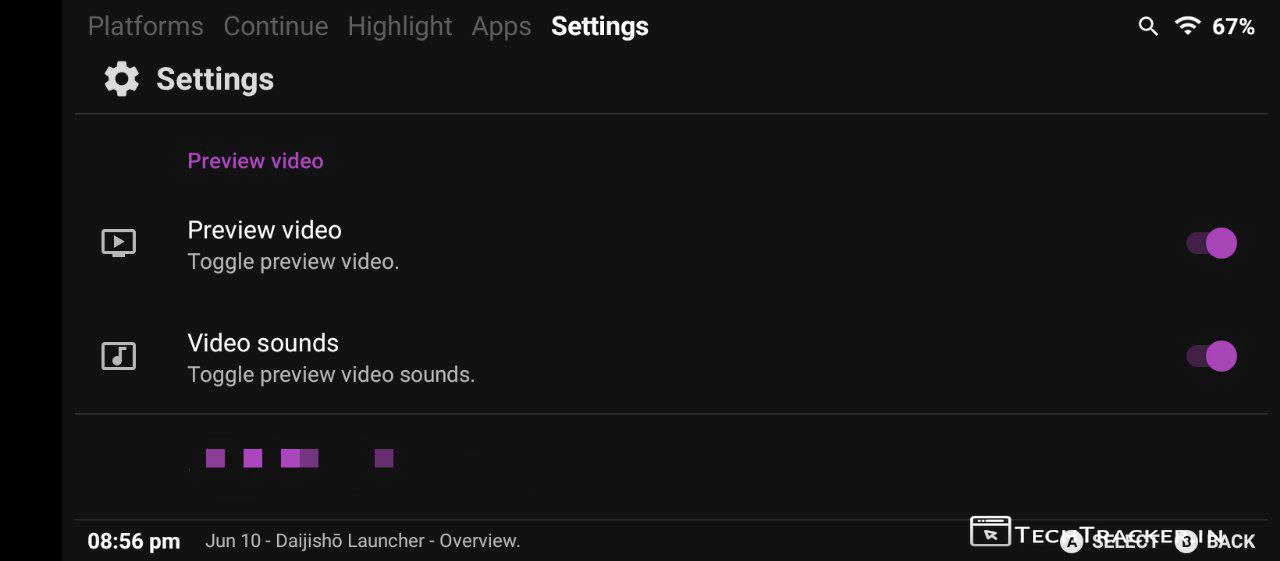The height and width of the screenshot is (561, 1280).
Task: Open search with the magnifier icon
Action: (x=1148, y=27)
